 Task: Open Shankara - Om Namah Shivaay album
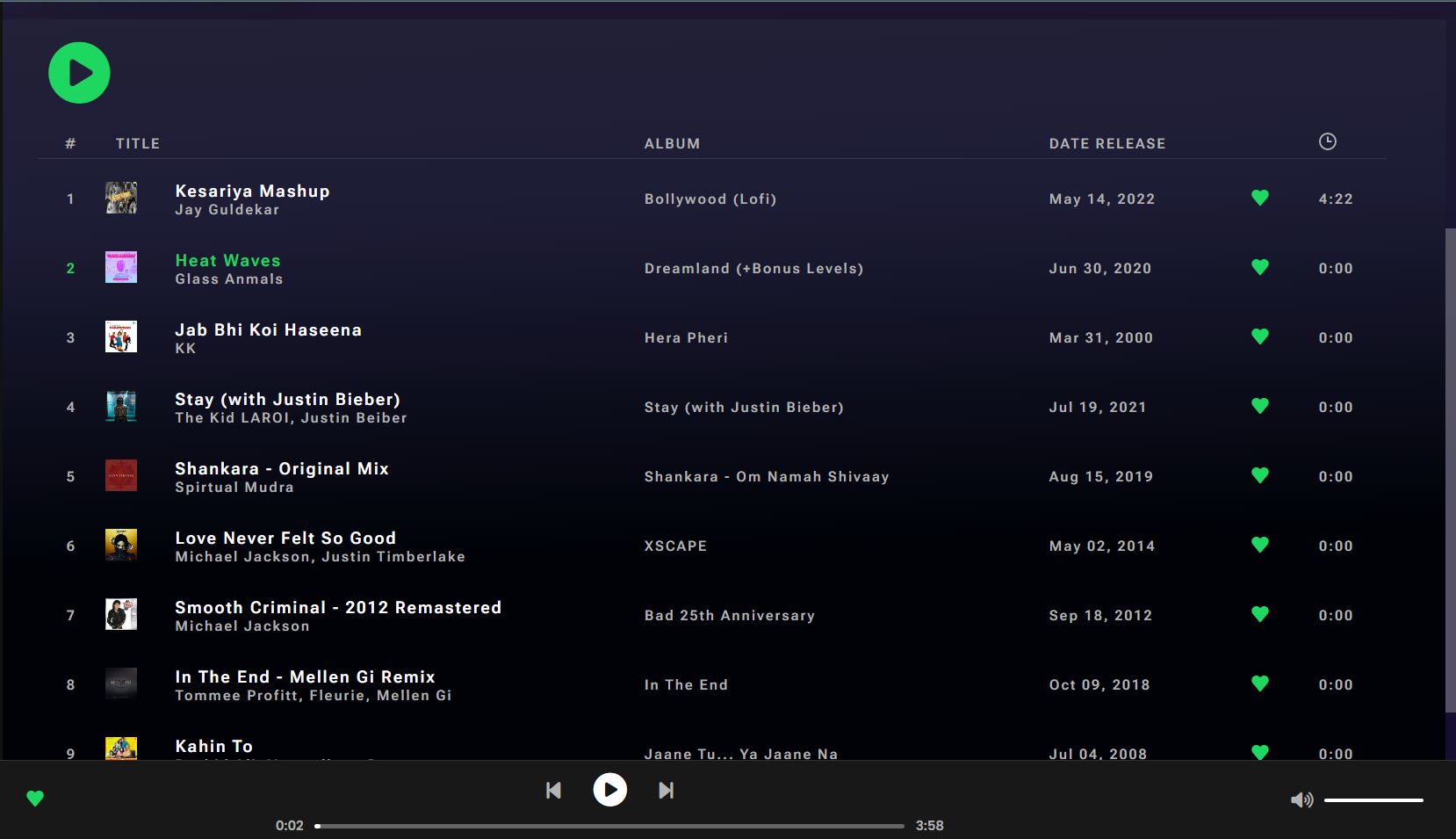(x=767, y=477)
